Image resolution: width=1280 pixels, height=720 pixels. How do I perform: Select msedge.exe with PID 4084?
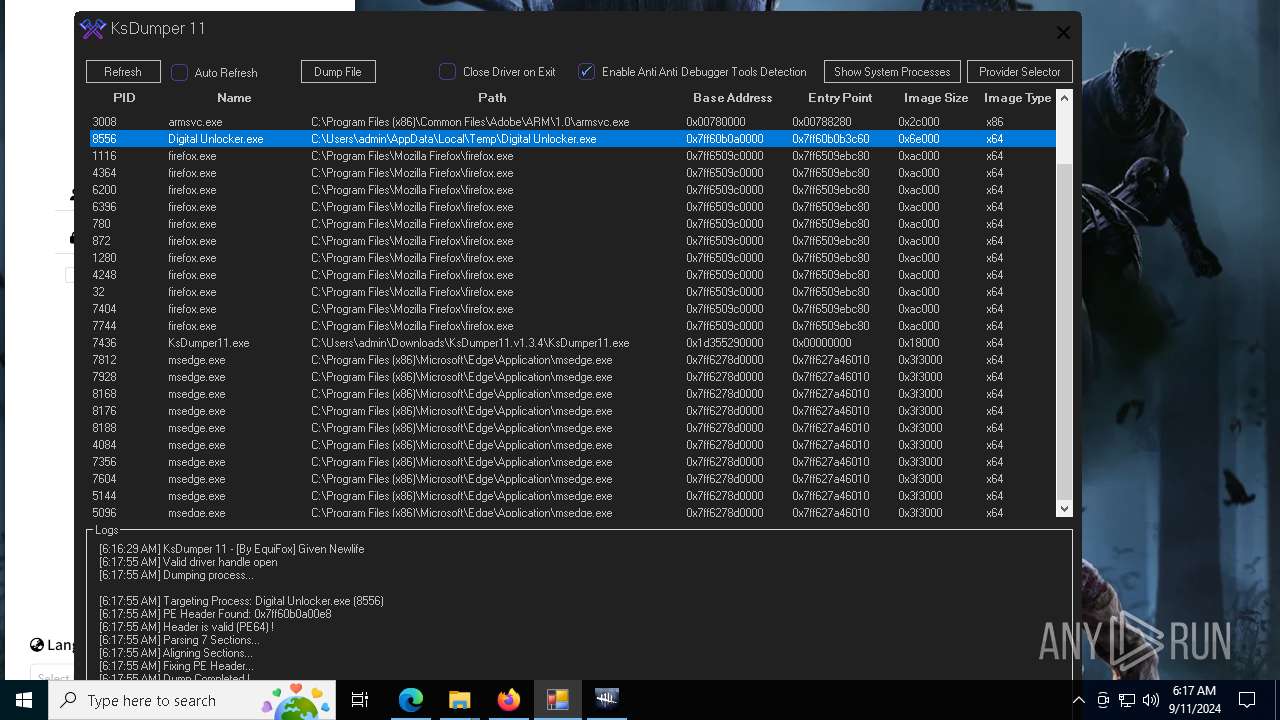point(572,445)
